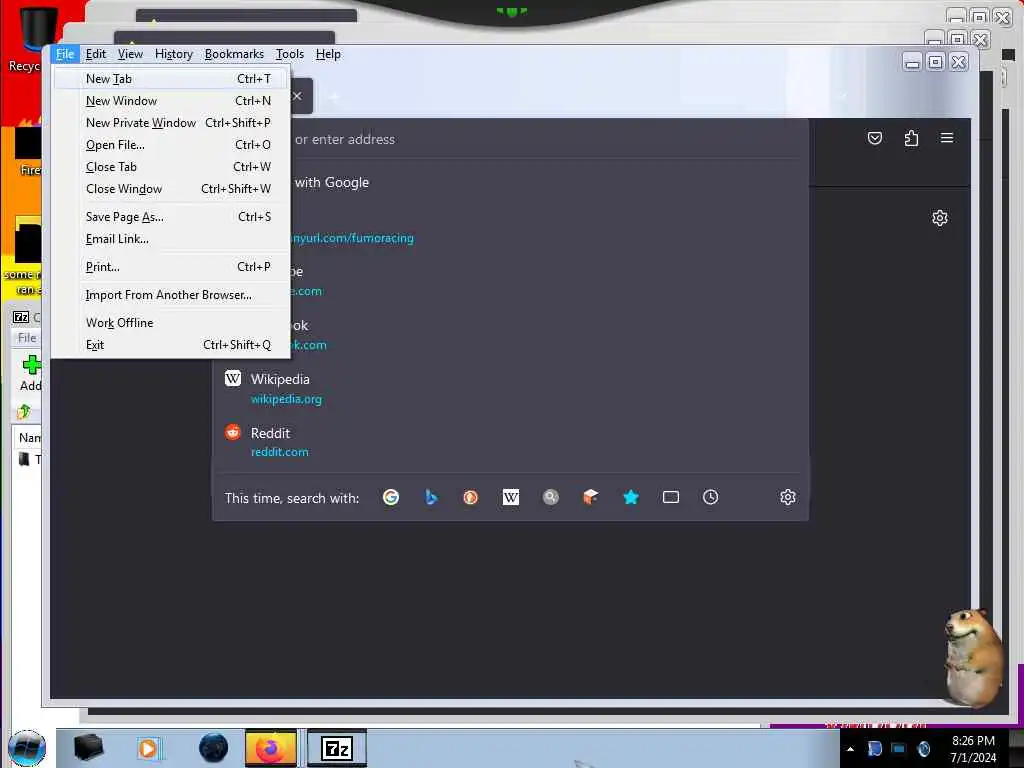Open new tab page personalize gear
Screen dimensions: 1024x768
point(940,218)
